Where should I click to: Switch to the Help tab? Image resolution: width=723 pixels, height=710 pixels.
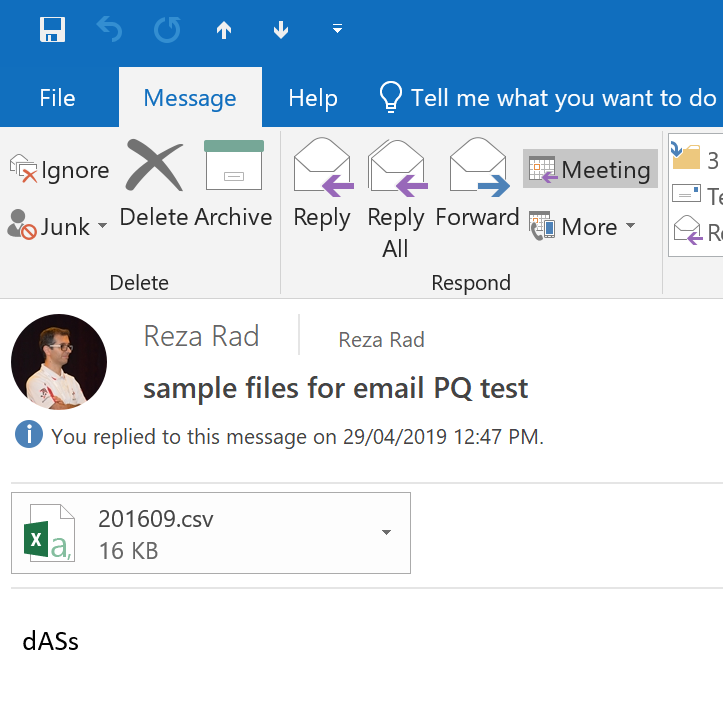313,98
